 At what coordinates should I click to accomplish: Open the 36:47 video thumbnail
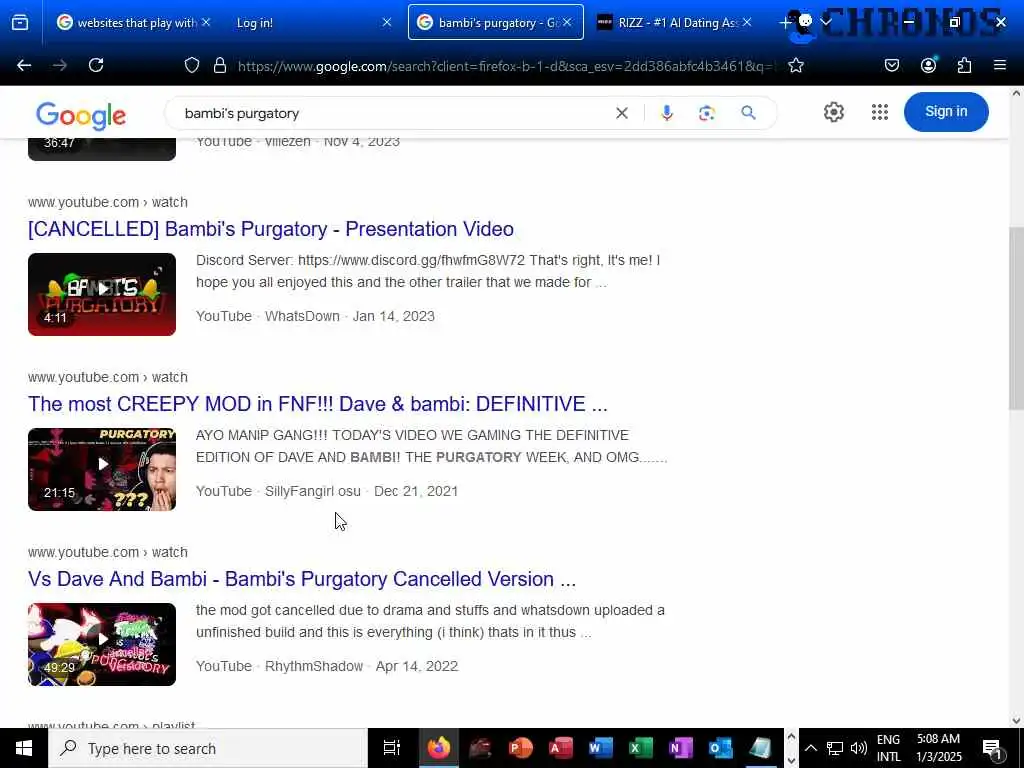coord(102,150)
